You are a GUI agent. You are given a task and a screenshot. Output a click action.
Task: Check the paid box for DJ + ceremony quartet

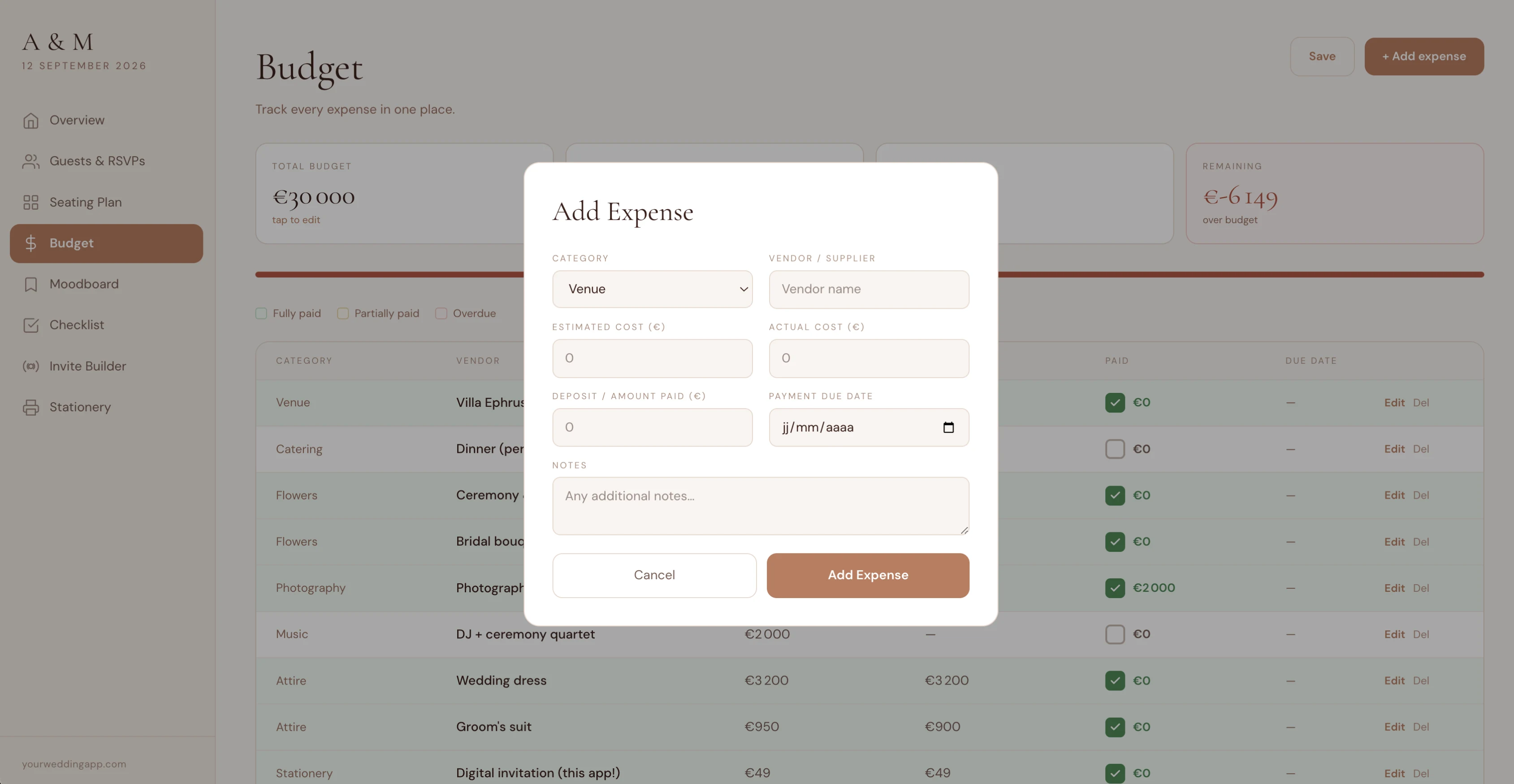[1115, 634]
